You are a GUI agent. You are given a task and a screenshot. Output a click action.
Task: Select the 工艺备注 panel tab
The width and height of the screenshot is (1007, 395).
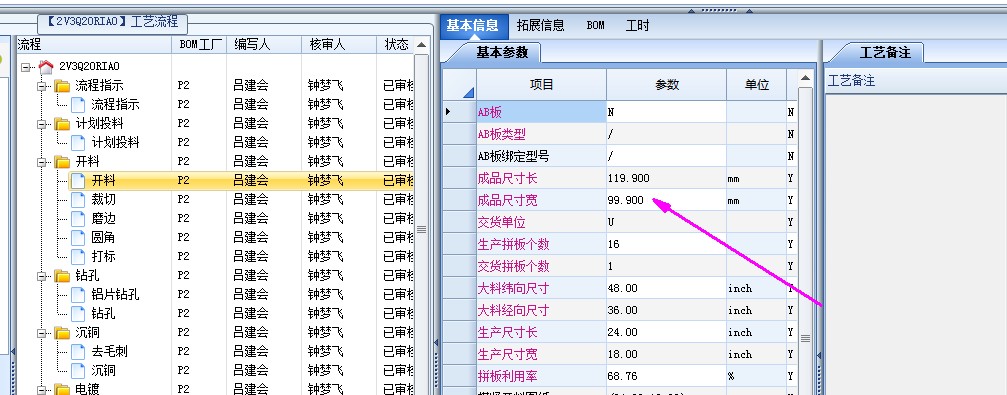click(885, 53)
